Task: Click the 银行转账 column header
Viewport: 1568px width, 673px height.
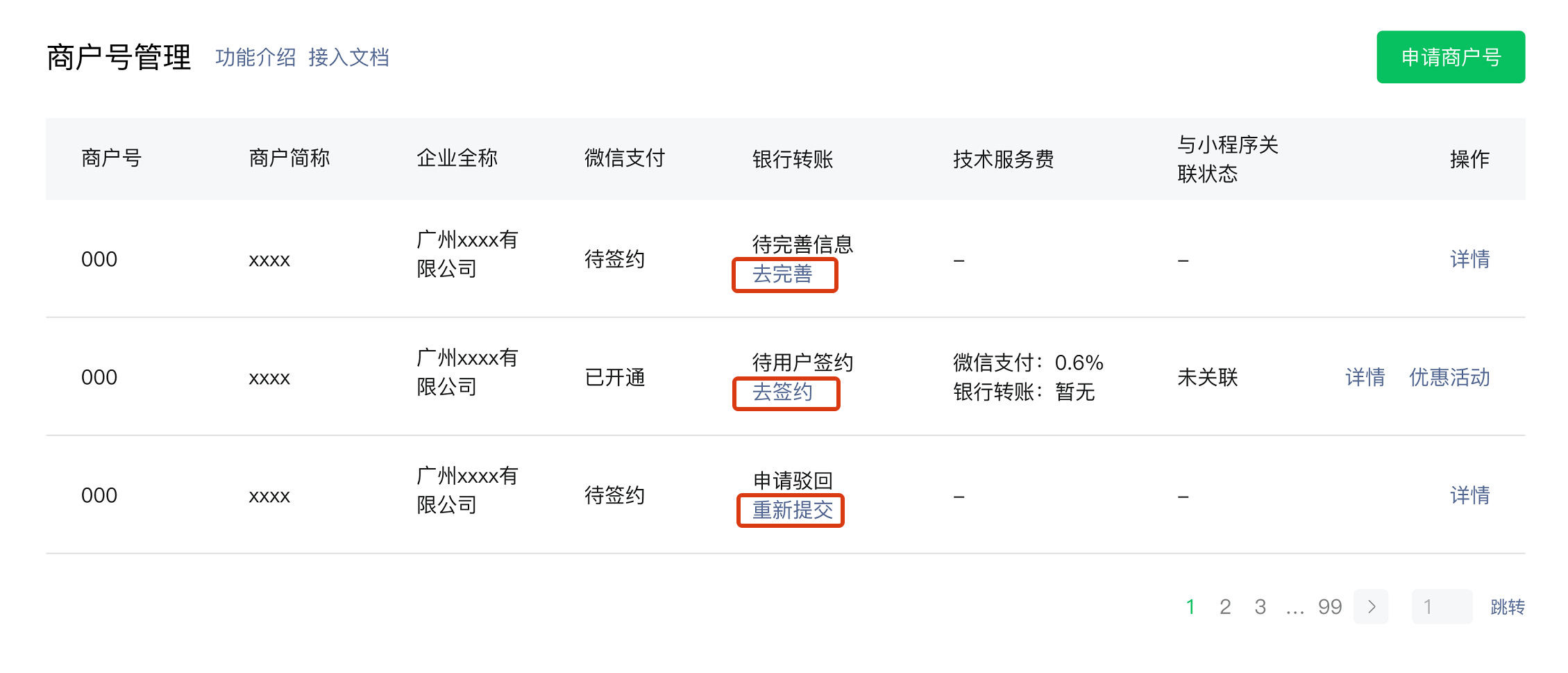Action: [792, 159]
